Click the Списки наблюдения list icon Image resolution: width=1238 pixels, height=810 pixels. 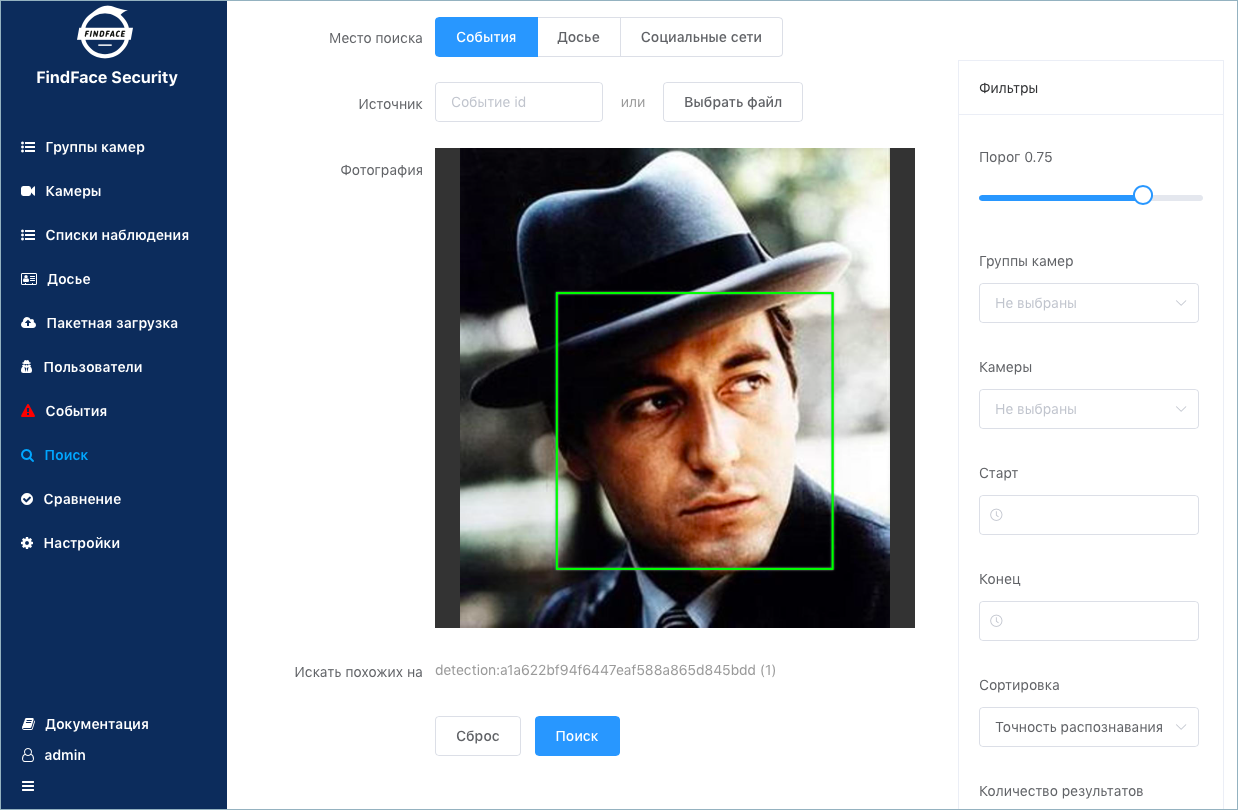coord(28,235)
